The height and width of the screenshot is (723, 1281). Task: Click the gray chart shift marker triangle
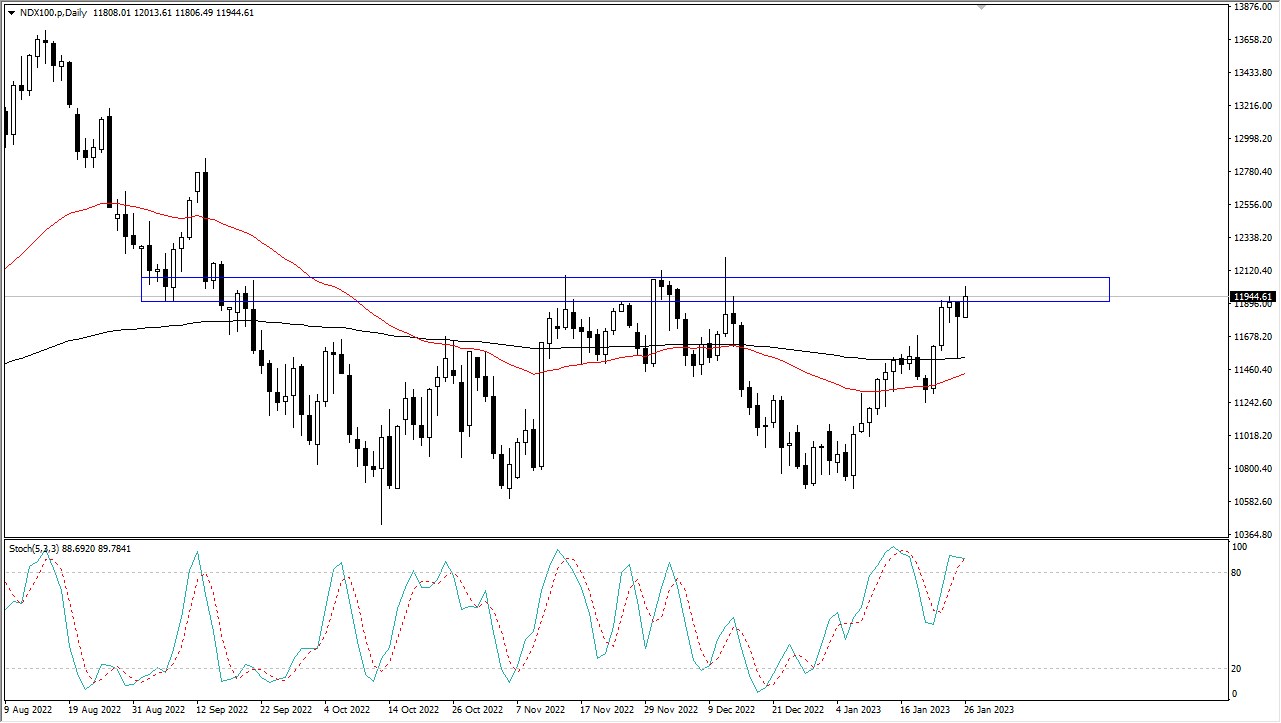982,8
